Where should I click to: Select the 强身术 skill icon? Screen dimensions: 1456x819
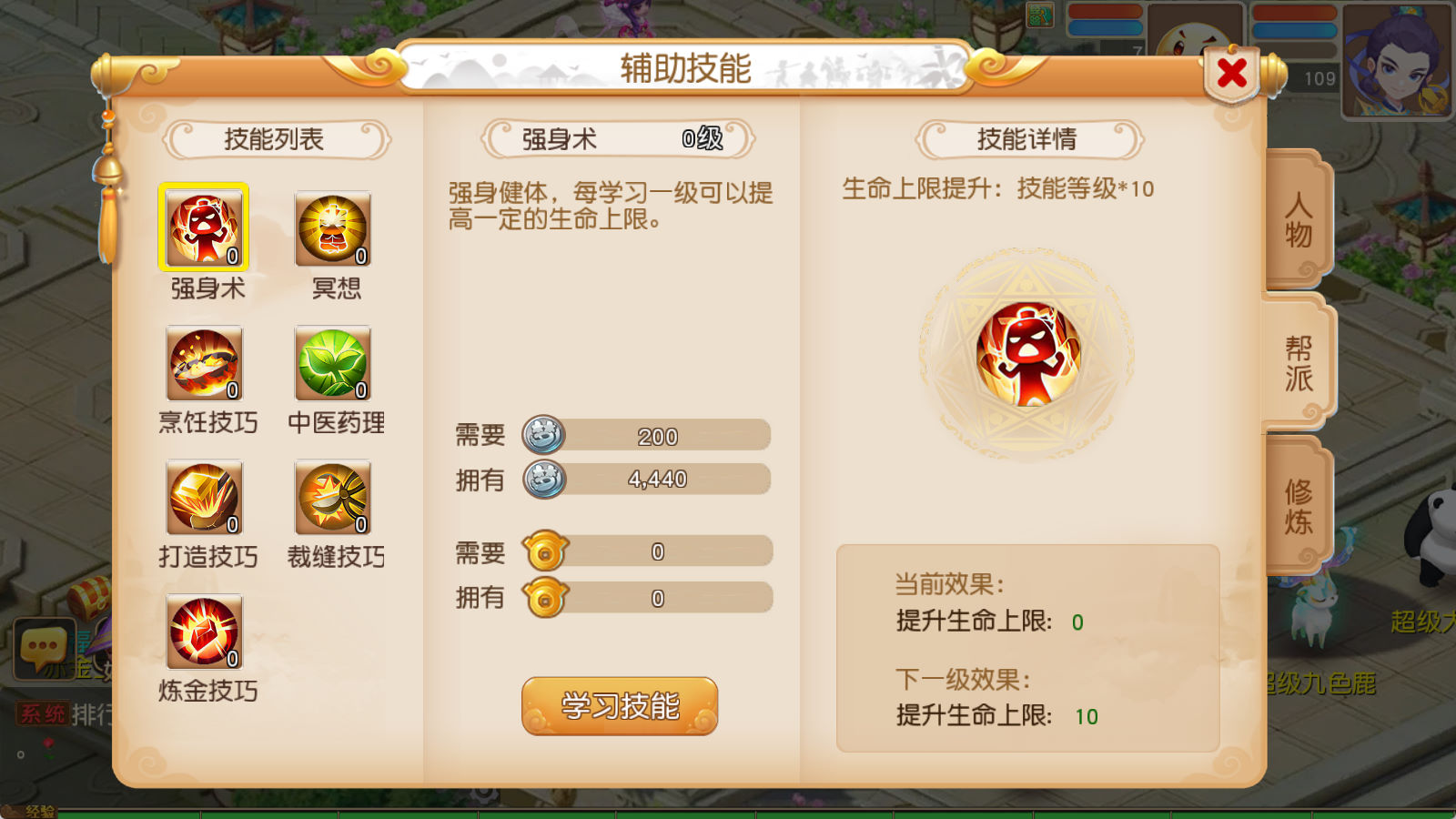[x=204, y=228]
